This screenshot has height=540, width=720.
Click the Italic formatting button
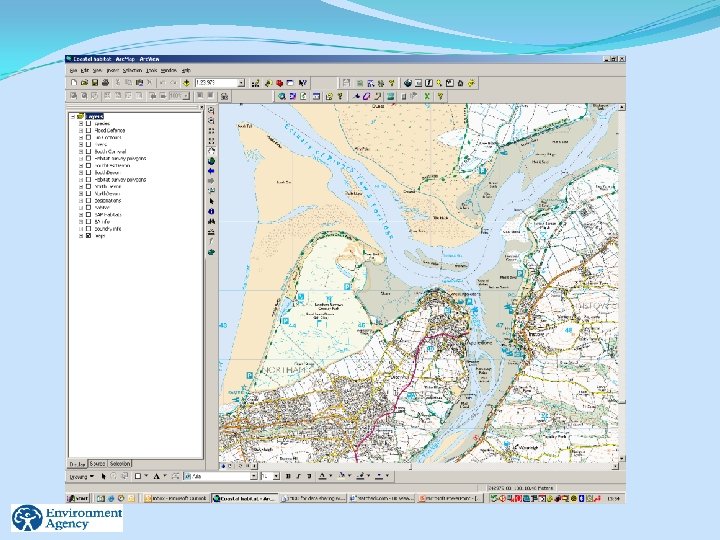point(298,476)
